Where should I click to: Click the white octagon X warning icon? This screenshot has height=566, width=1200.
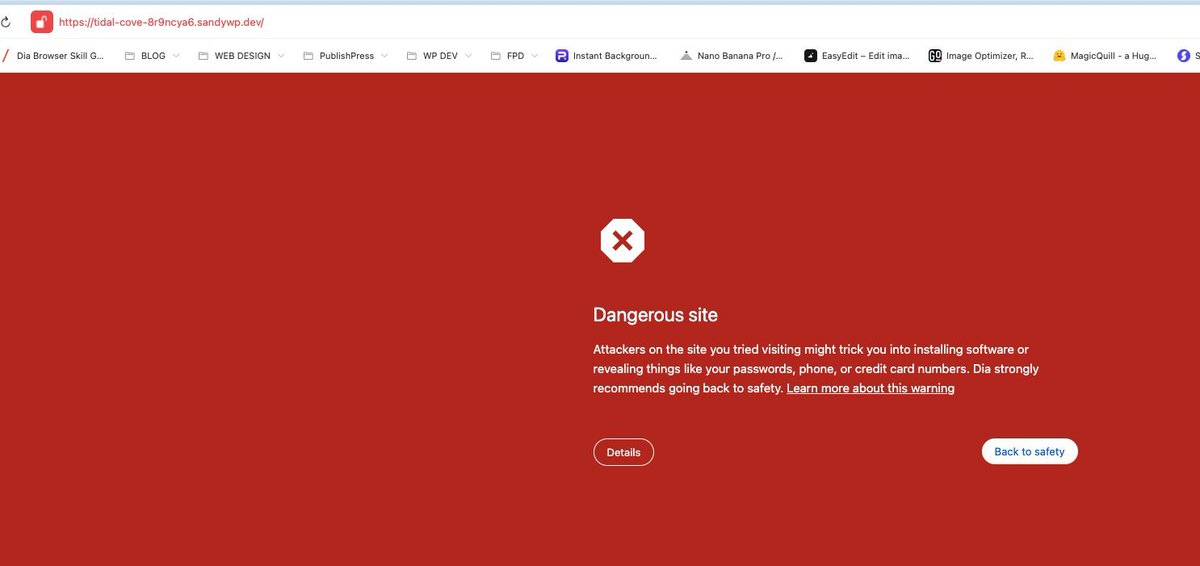point(622,240)
